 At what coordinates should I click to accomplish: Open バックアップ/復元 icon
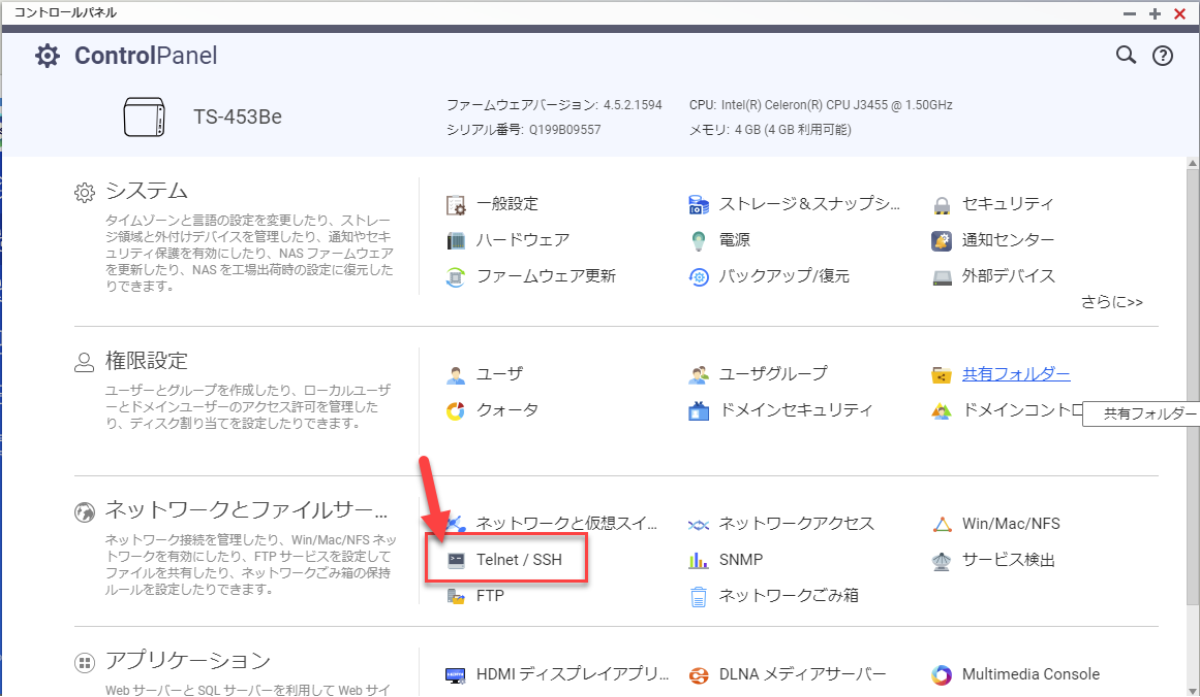click(699, 276)
